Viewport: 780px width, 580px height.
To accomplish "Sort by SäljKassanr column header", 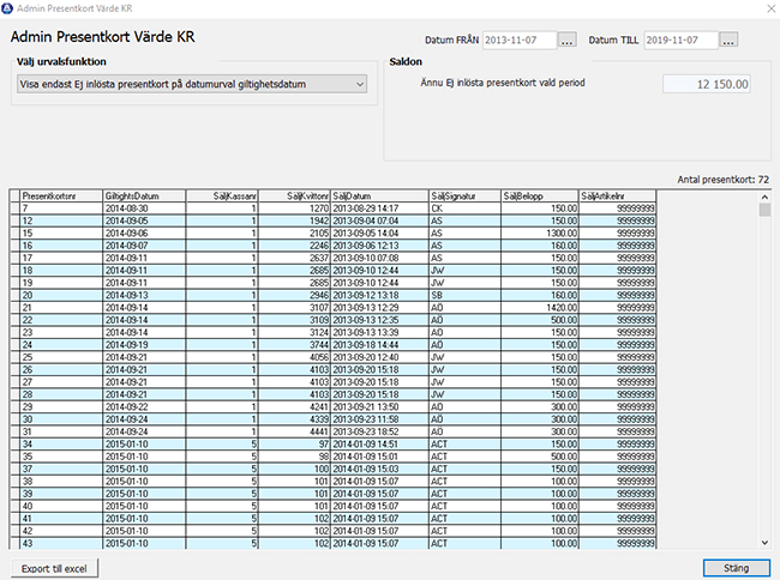I will point(222,196).
